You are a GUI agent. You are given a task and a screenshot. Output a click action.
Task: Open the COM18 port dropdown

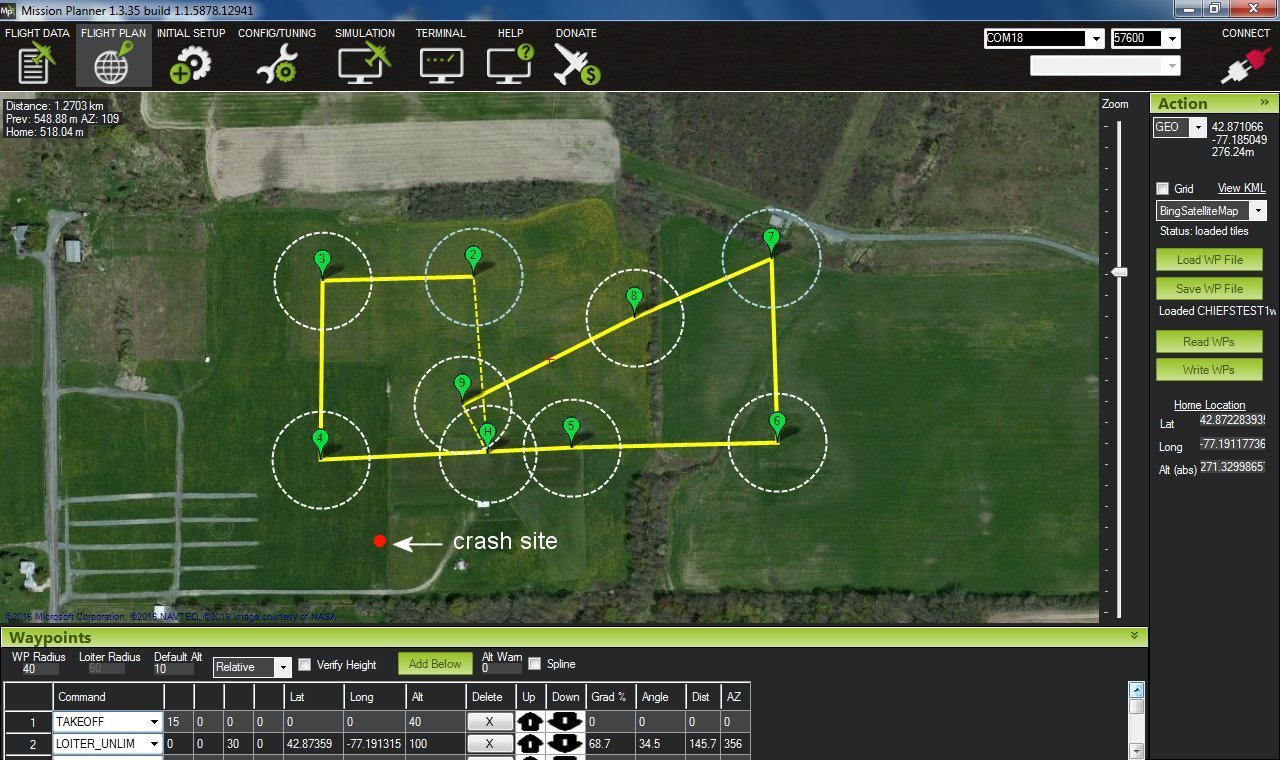point(1095,39)
